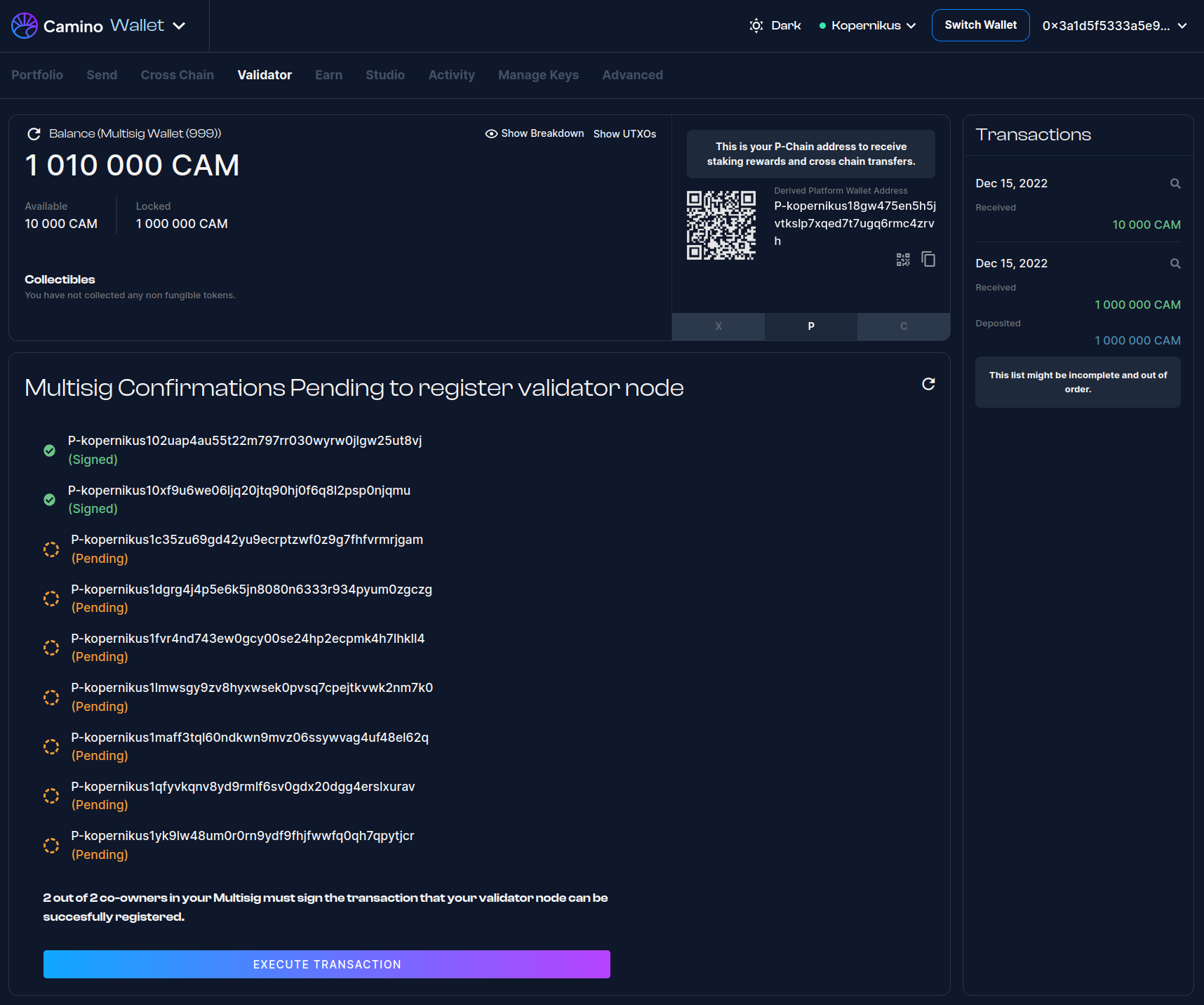Go to the Cross Chain tab
The width and height of the screenshot is (1204, 1005).
pyautogui.click(x=177, y=75)
